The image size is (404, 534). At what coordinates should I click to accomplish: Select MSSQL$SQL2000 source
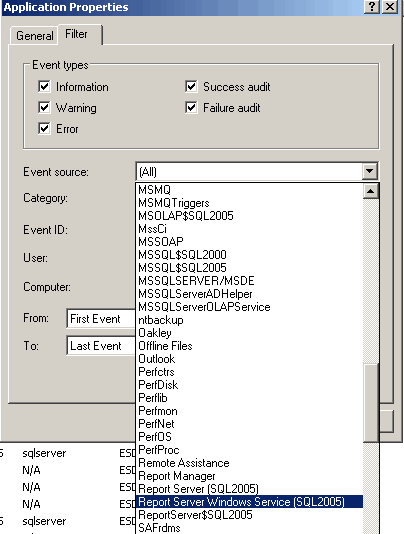250,255
